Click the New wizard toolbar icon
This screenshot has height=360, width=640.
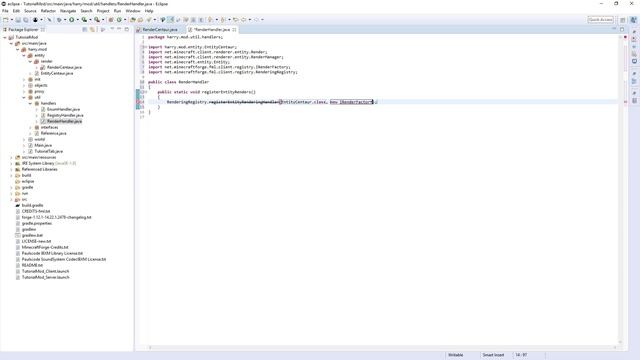coord(6,20)
